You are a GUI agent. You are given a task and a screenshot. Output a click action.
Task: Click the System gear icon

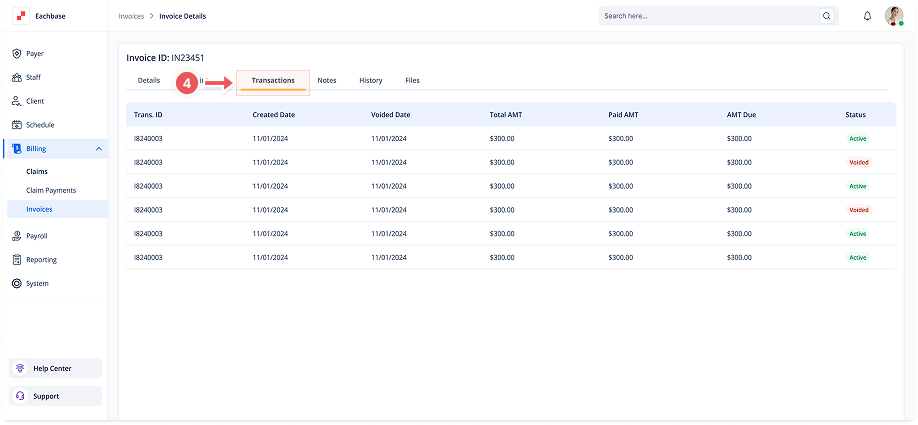(17, 284)
